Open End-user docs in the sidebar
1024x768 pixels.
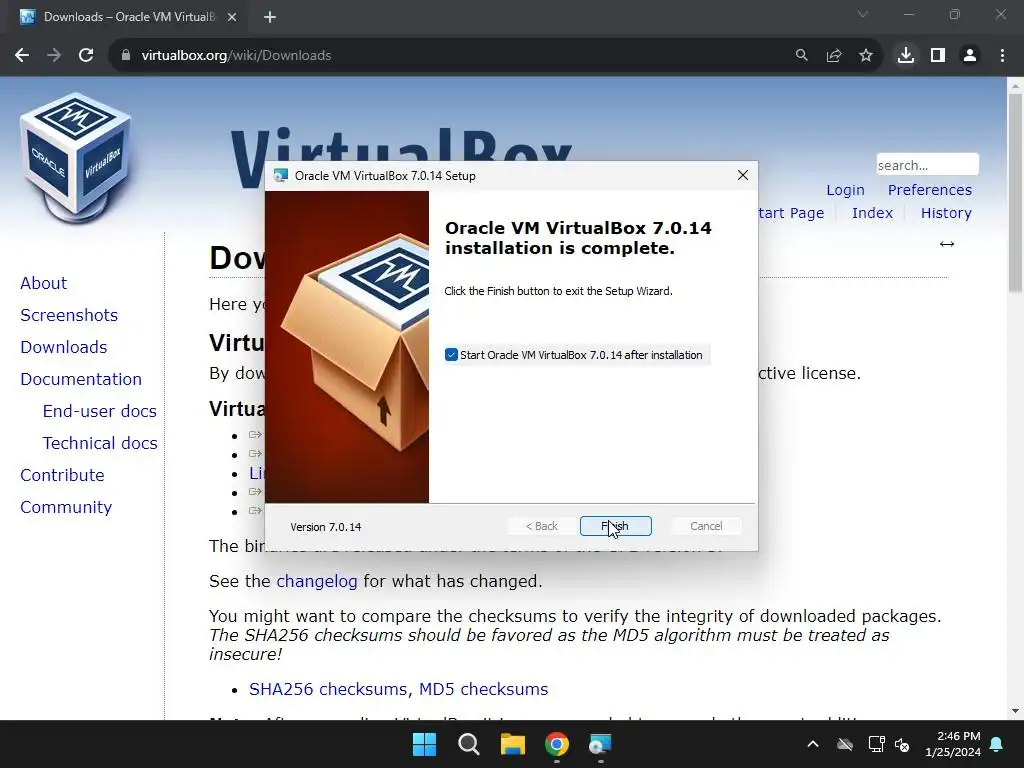[x=99, y=411]
